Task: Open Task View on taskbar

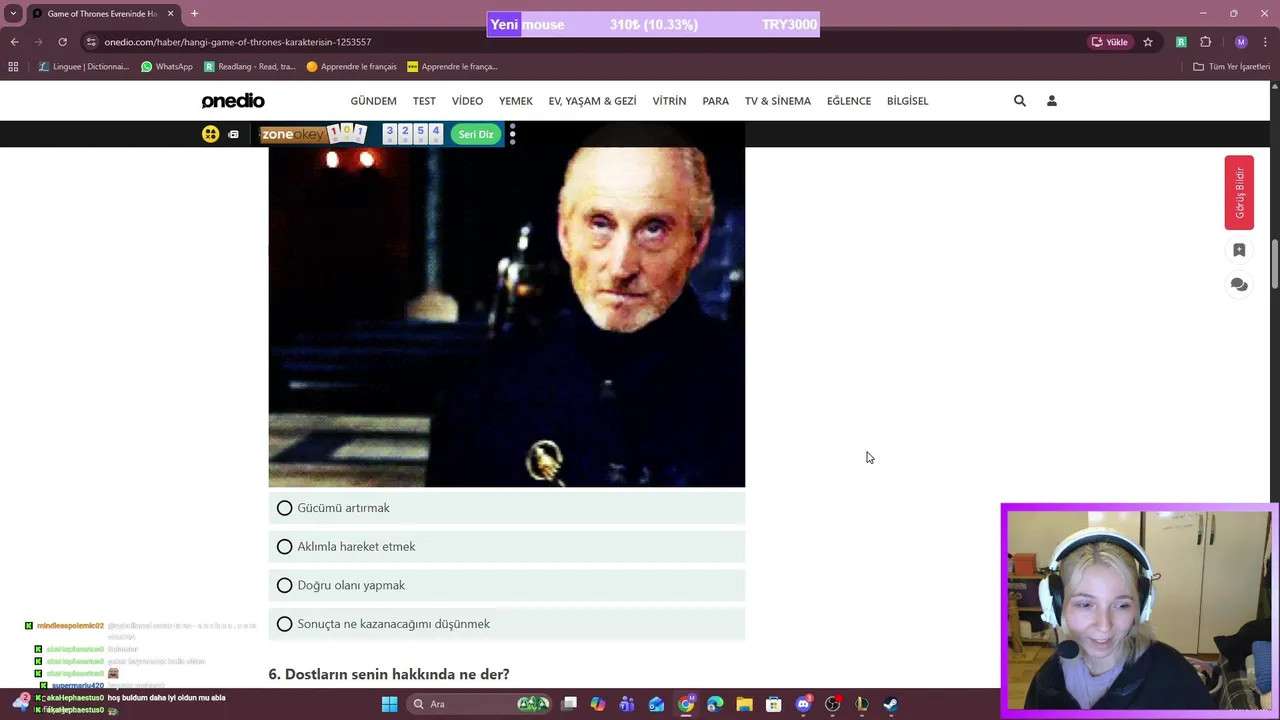Action: click(569, 704)
